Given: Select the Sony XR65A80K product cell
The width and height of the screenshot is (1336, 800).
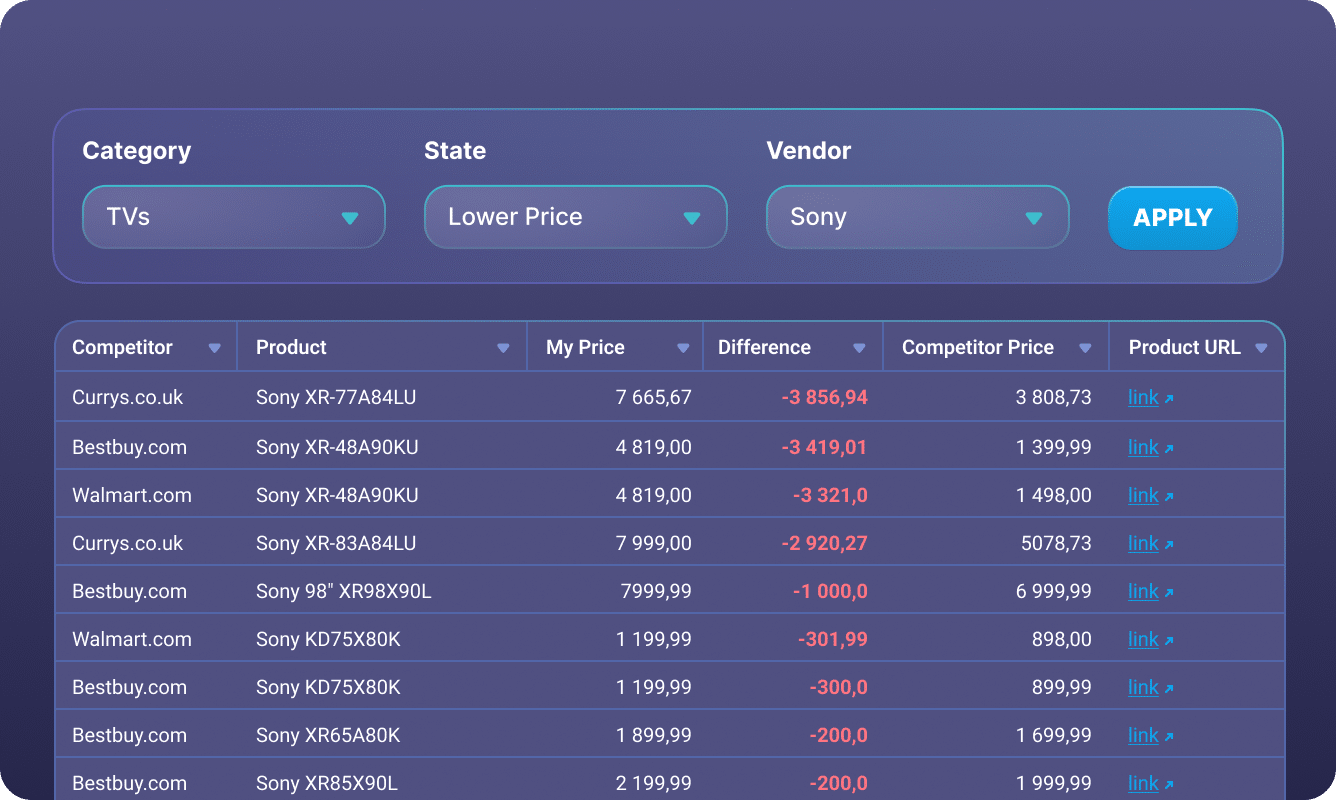Looking at the screenshot, I should coord(328,735).
